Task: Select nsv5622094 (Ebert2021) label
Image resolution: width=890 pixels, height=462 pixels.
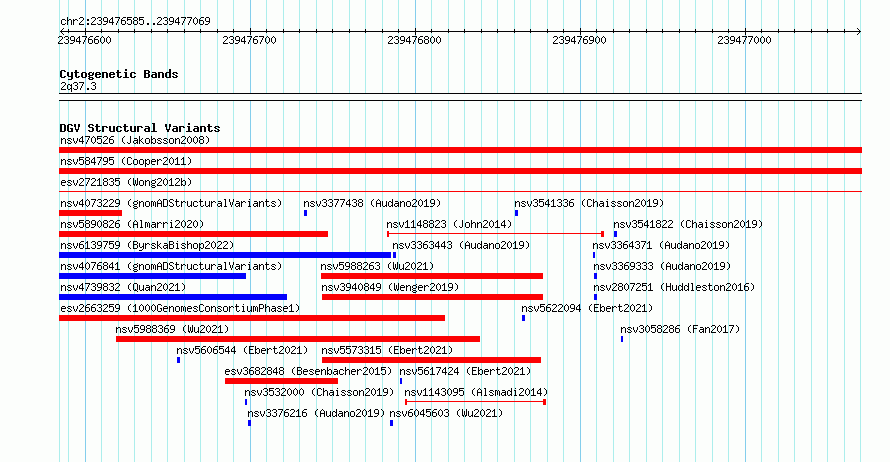Action: coord(587,308)
